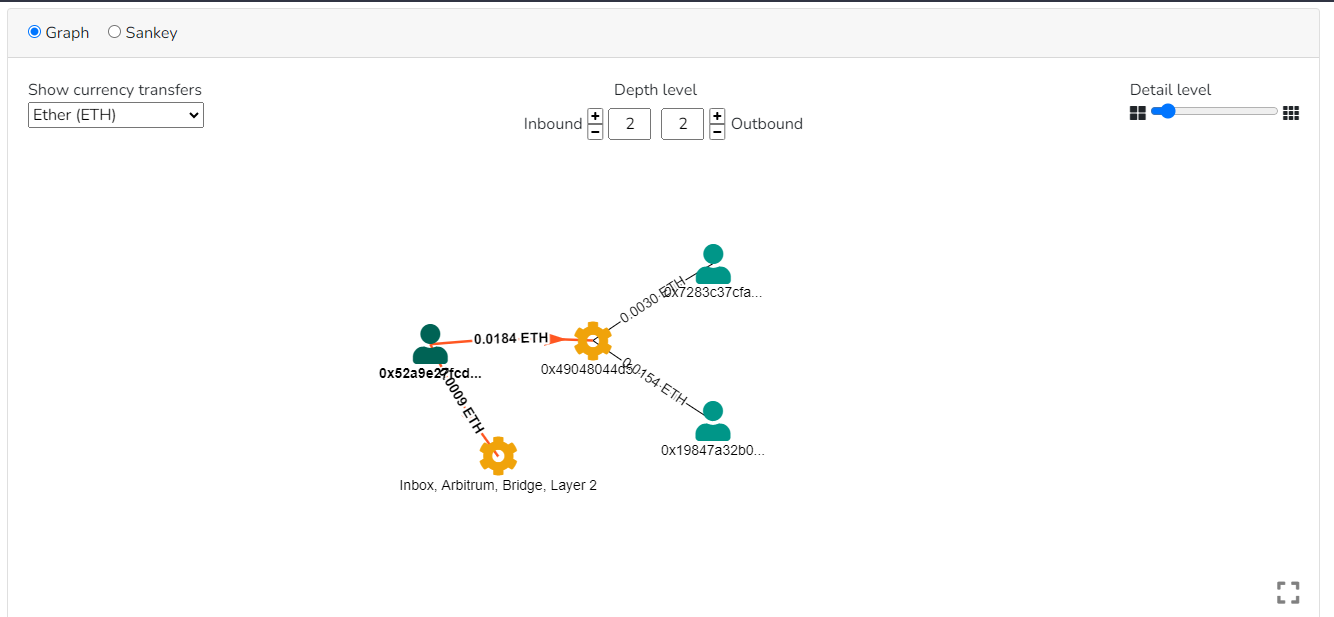Click the 0.0184 ETH transfer label

[x=511, y=338]
